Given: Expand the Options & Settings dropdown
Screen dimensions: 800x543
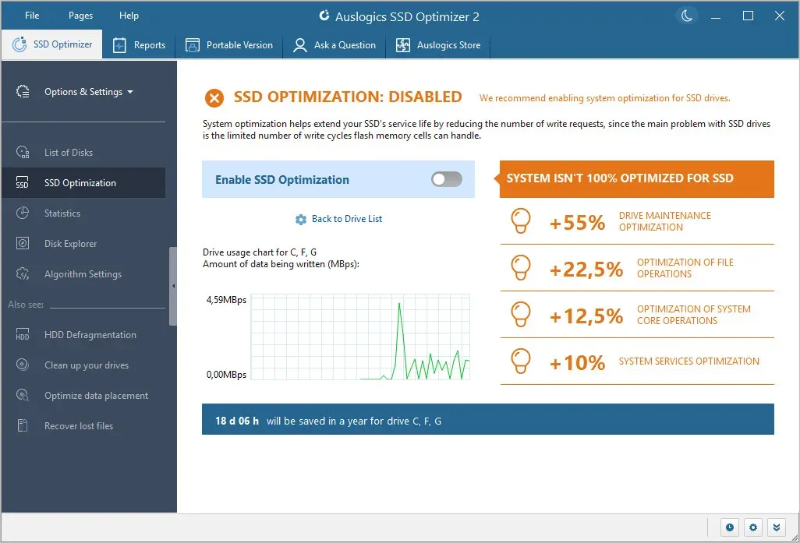Looking at the screenshot, I should coord(88,92).
